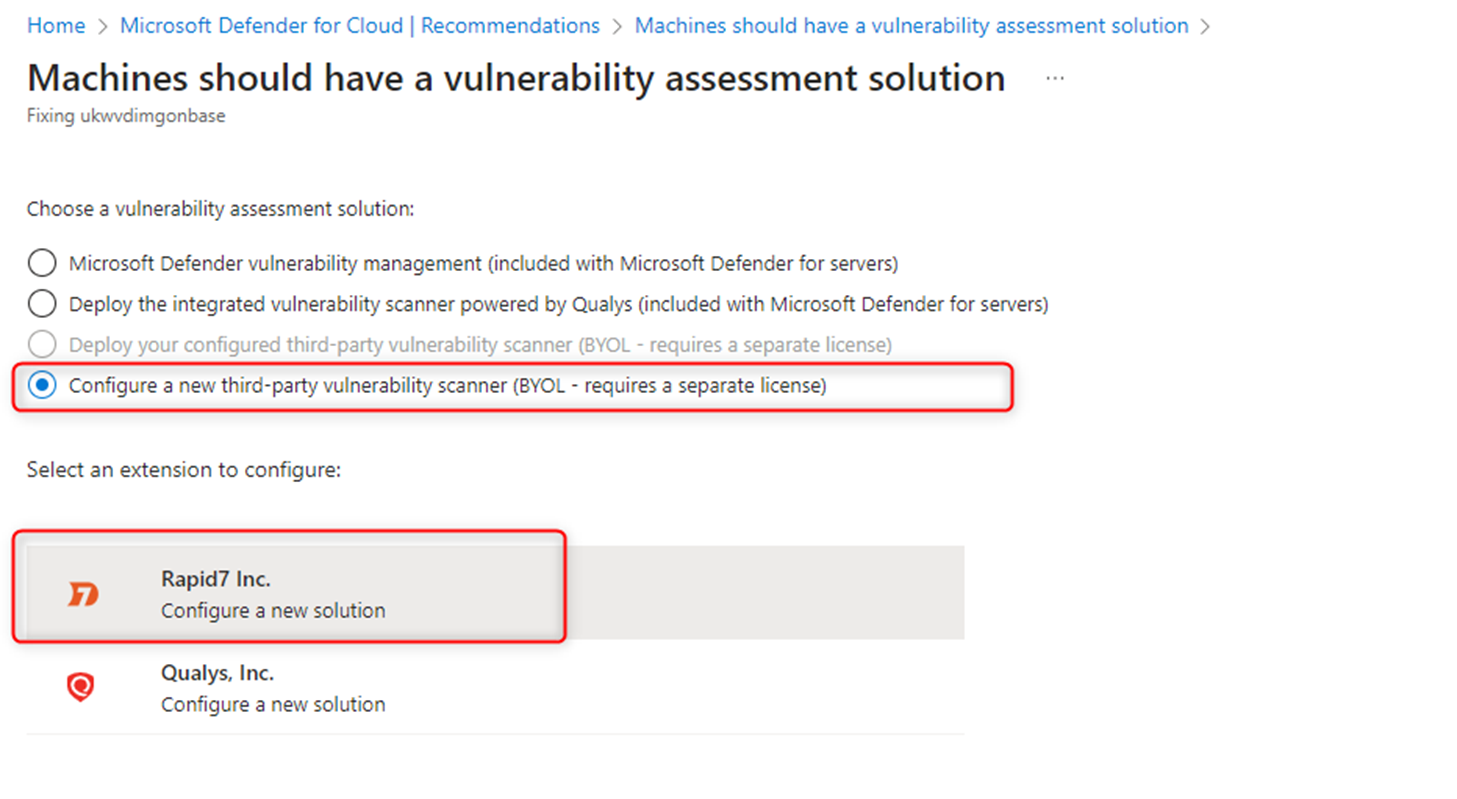Select Microsoft Defender vulnerability management option

click(41, 263)
